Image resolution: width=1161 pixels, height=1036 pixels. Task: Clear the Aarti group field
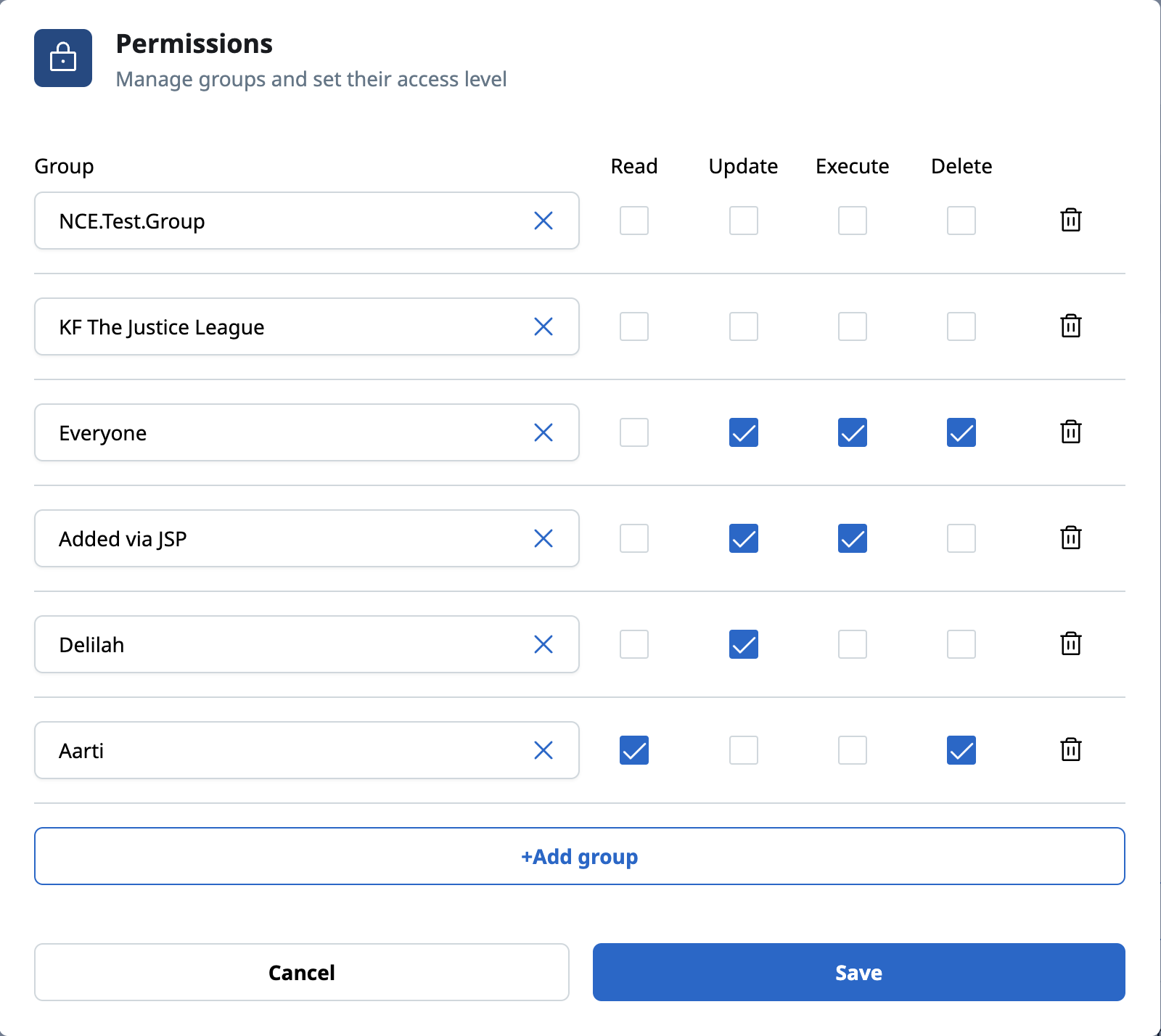click(543, 750)
